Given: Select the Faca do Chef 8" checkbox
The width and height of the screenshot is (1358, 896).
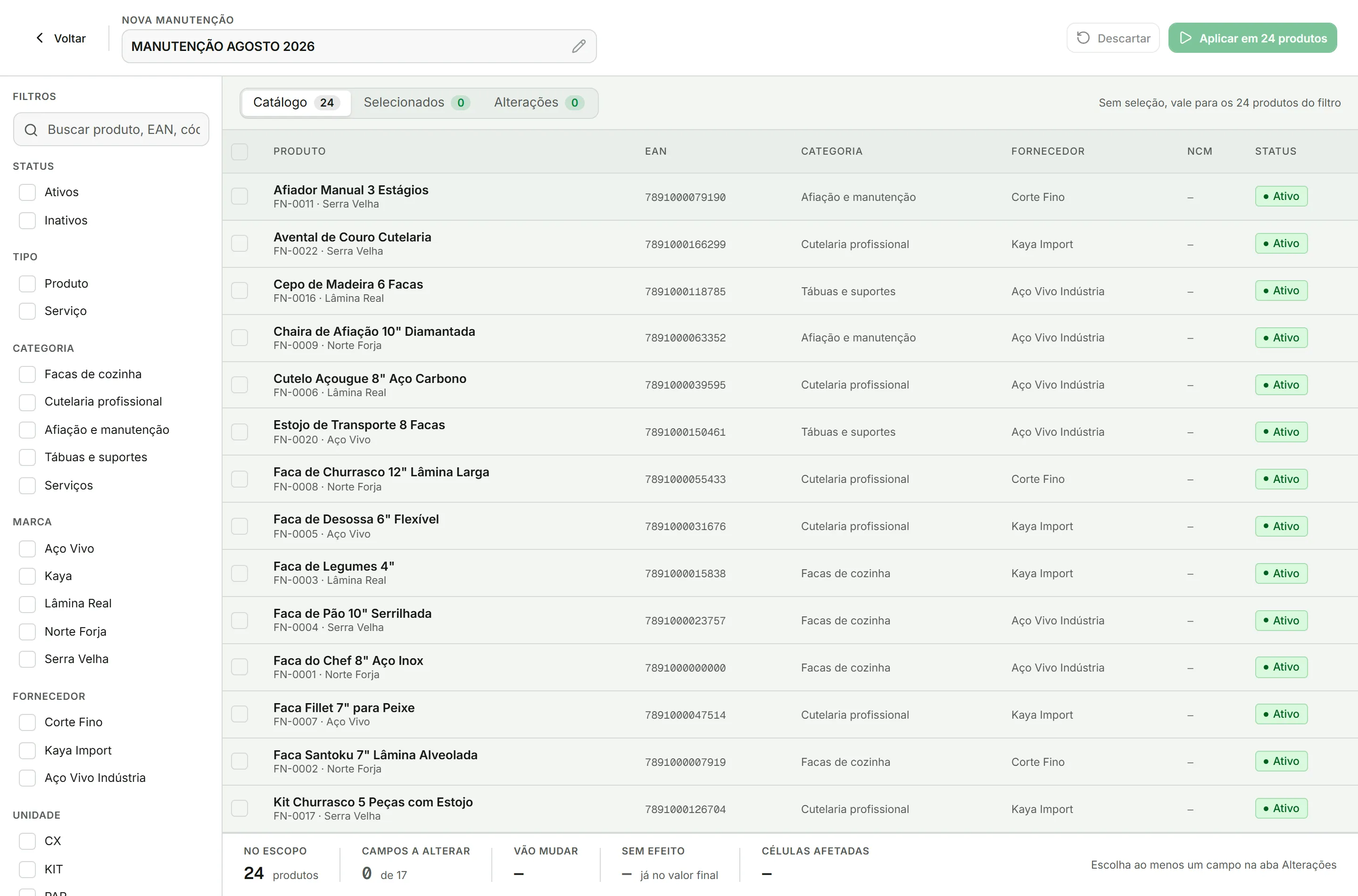Looking at the screenshot, I should point(240,667).
